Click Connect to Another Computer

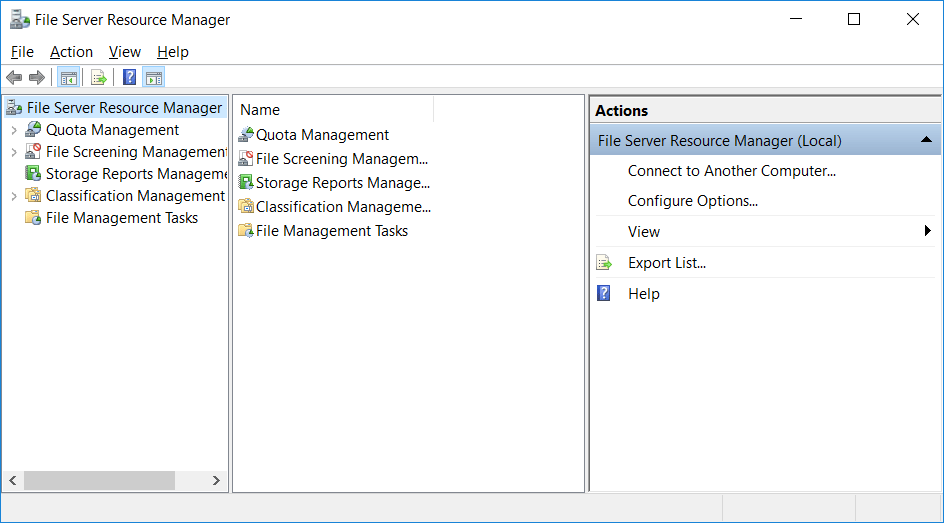[731, 171]
